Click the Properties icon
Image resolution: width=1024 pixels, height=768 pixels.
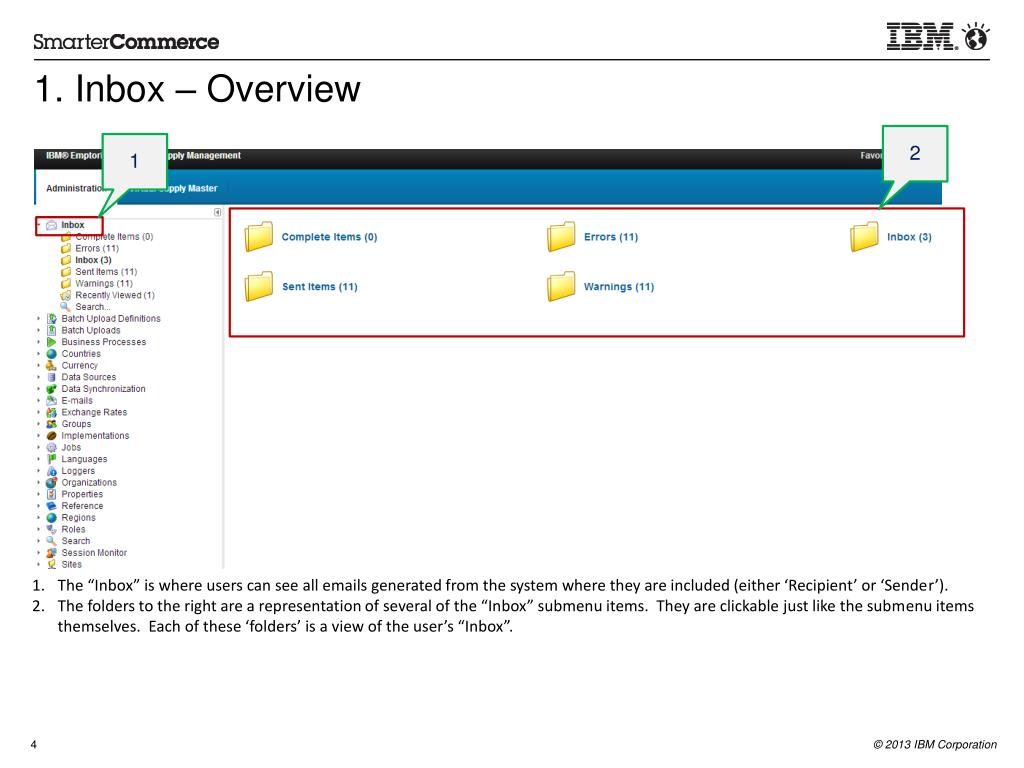(x=52, y=494)
